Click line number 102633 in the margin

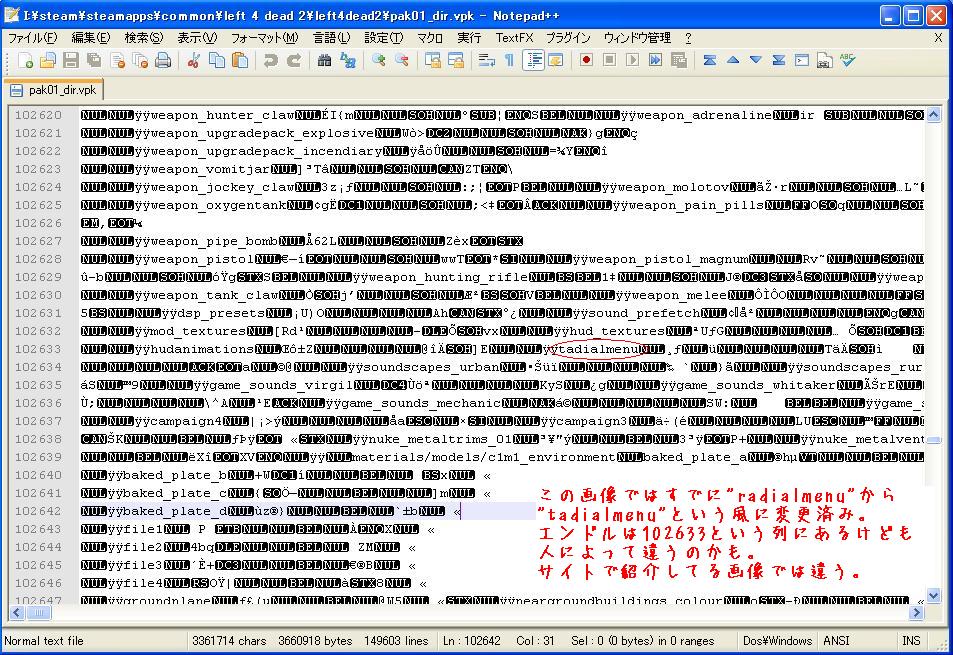click(x=38, y=349)
